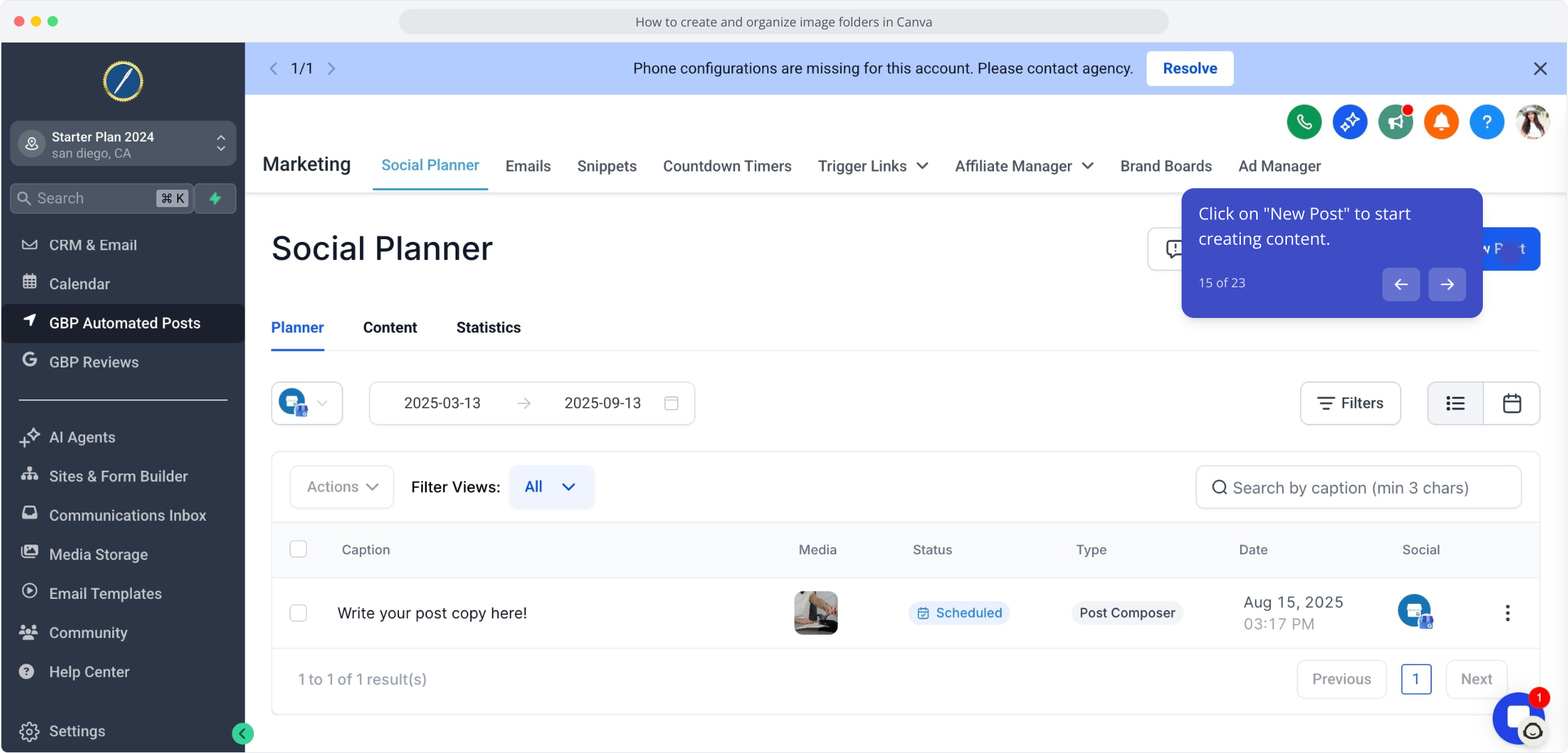Select the Statistics sub-tab
1568x753 pixels.
tap(488, 328)
